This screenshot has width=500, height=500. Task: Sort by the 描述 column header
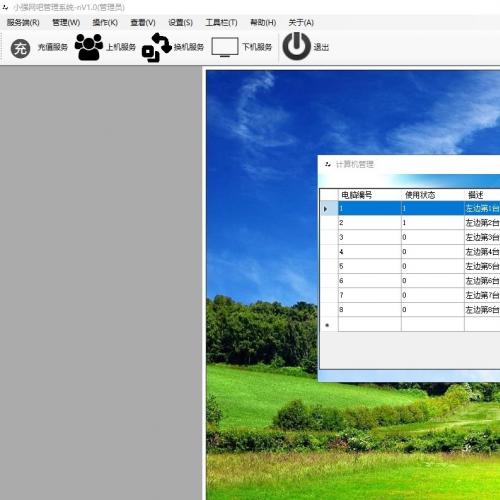coord(482,195)
